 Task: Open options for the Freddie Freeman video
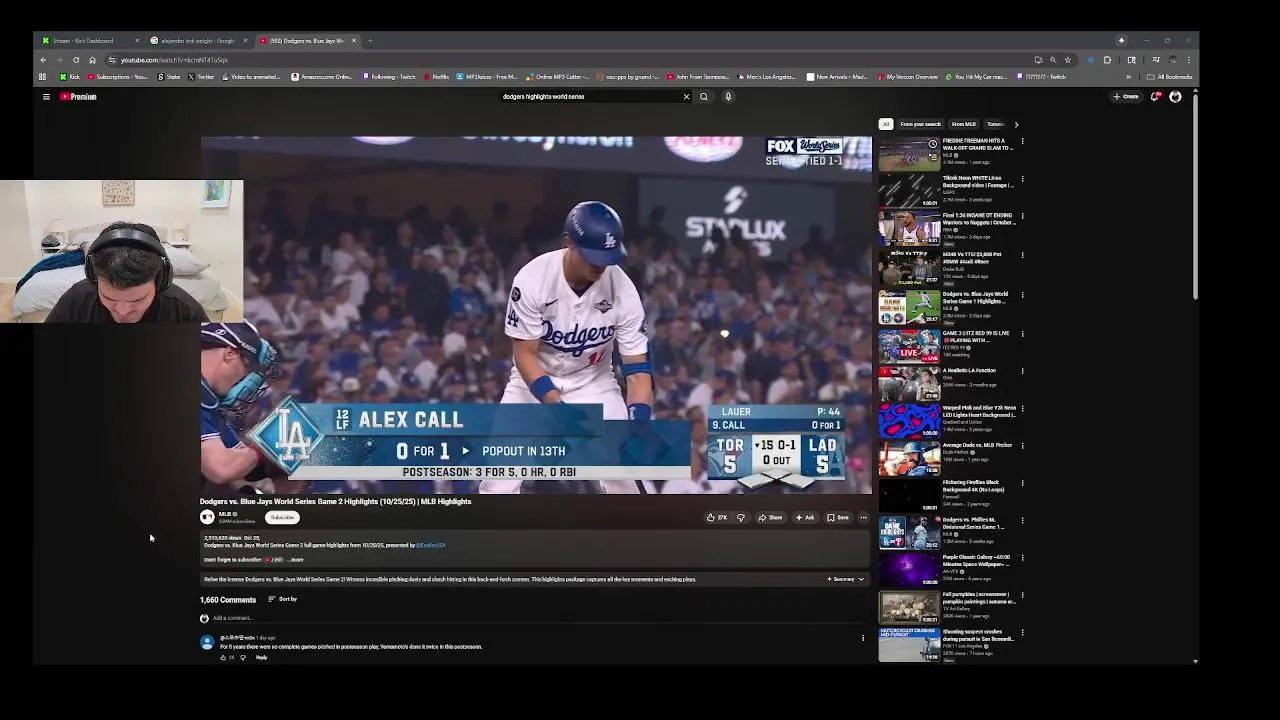(x=1022, y=141)
